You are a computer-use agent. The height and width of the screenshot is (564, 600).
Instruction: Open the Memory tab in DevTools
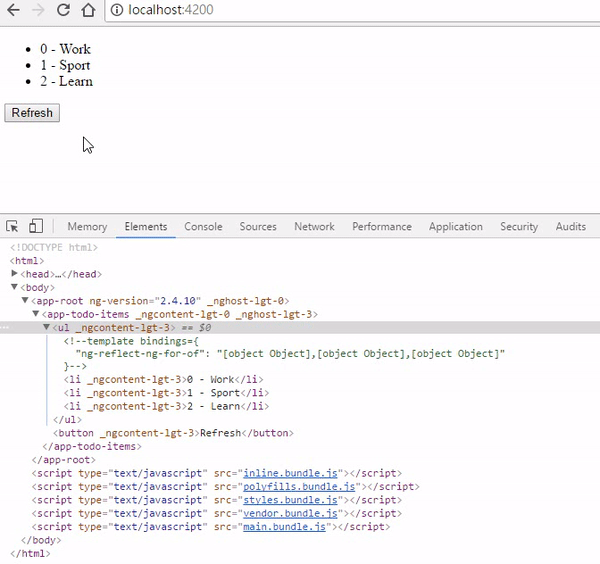(x=87, y=227)
